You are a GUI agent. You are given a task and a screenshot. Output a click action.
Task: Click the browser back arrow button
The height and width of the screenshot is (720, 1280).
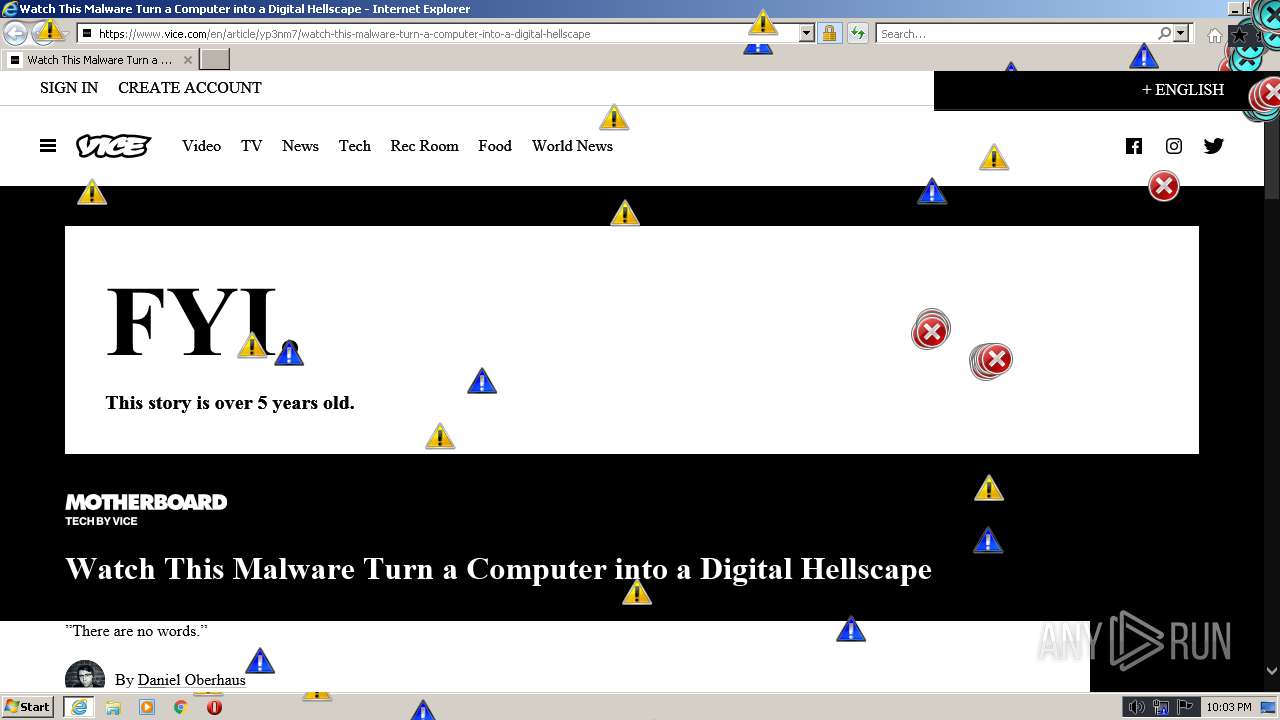coord(15,33)
